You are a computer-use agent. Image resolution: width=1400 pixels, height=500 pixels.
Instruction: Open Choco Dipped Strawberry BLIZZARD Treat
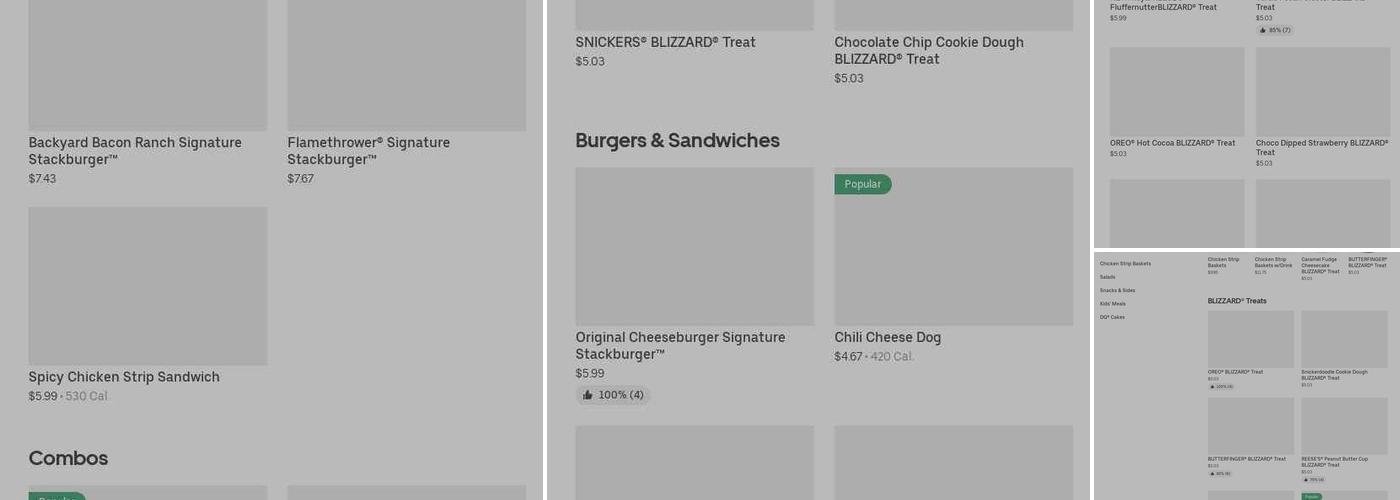(1322, 91)
